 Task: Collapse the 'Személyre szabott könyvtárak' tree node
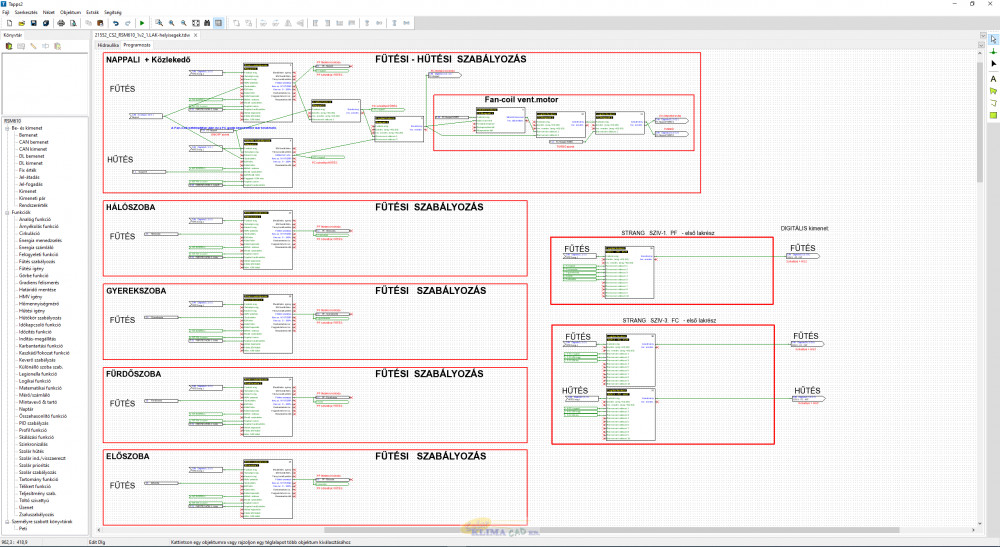(x=8, y=521)
